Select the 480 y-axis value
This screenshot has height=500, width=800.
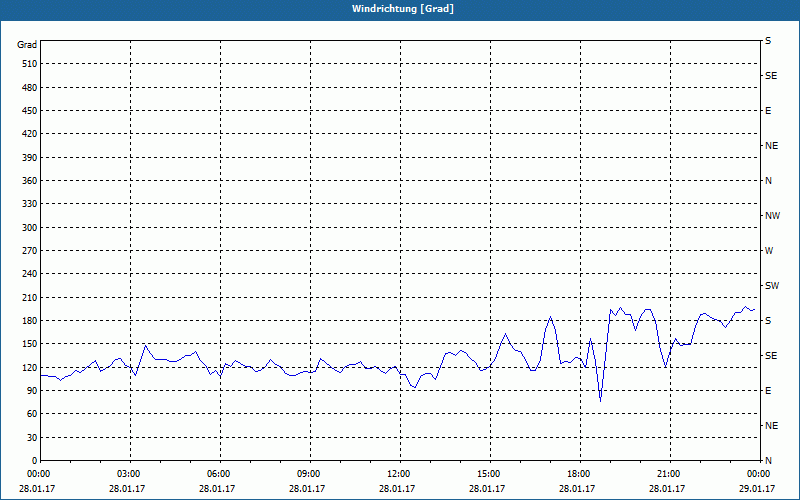(30, 88)
